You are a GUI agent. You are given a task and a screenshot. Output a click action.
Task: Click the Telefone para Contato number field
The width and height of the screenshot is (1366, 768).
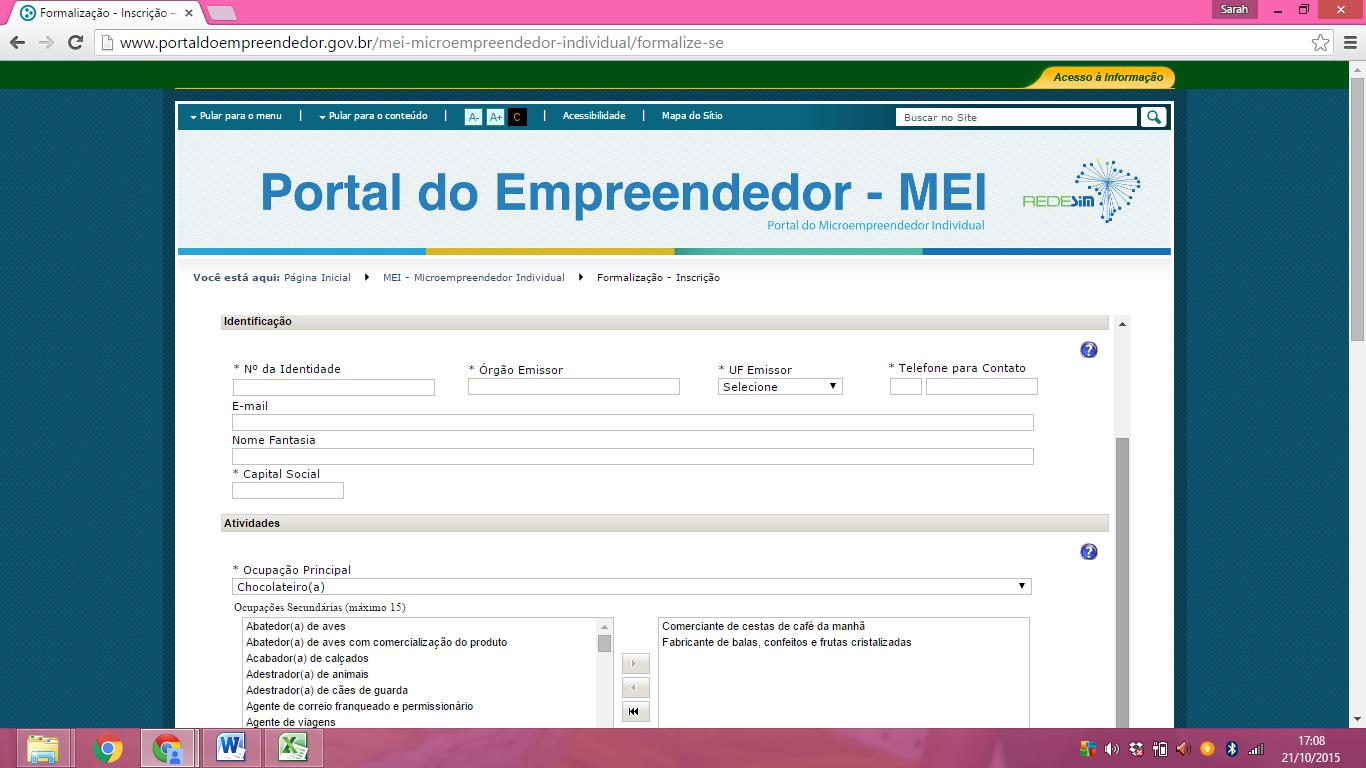(x=982, y=387)
